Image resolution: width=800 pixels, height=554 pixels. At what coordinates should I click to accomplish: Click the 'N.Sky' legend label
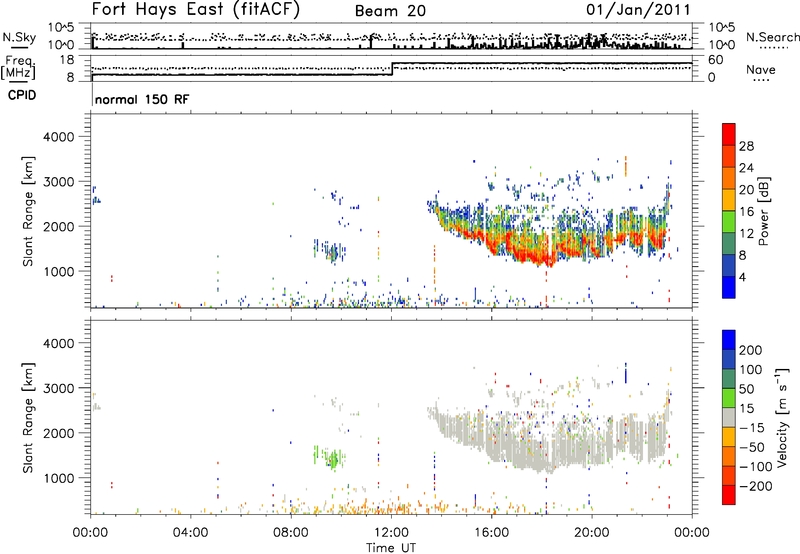[x=19, y=37]
